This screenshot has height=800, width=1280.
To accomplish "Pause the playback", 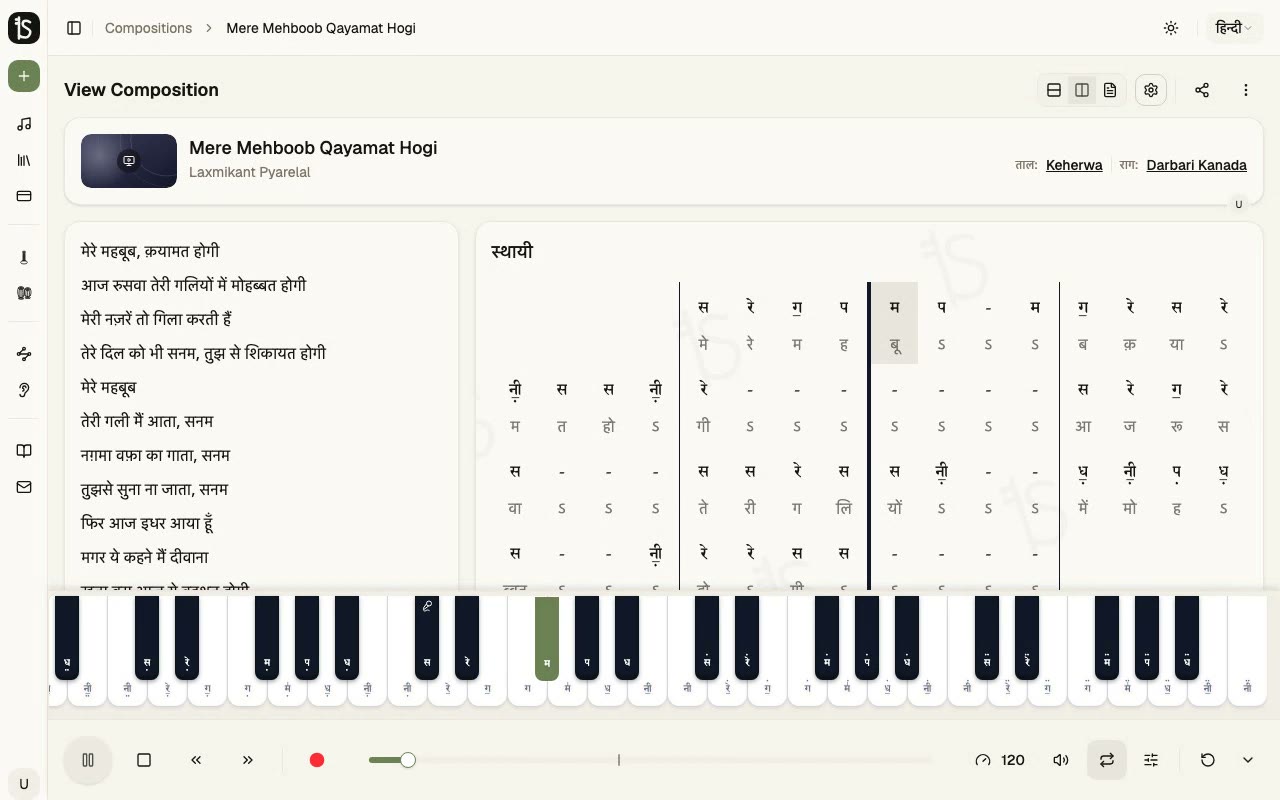I will pyautogui.click(x=88, y=760).
